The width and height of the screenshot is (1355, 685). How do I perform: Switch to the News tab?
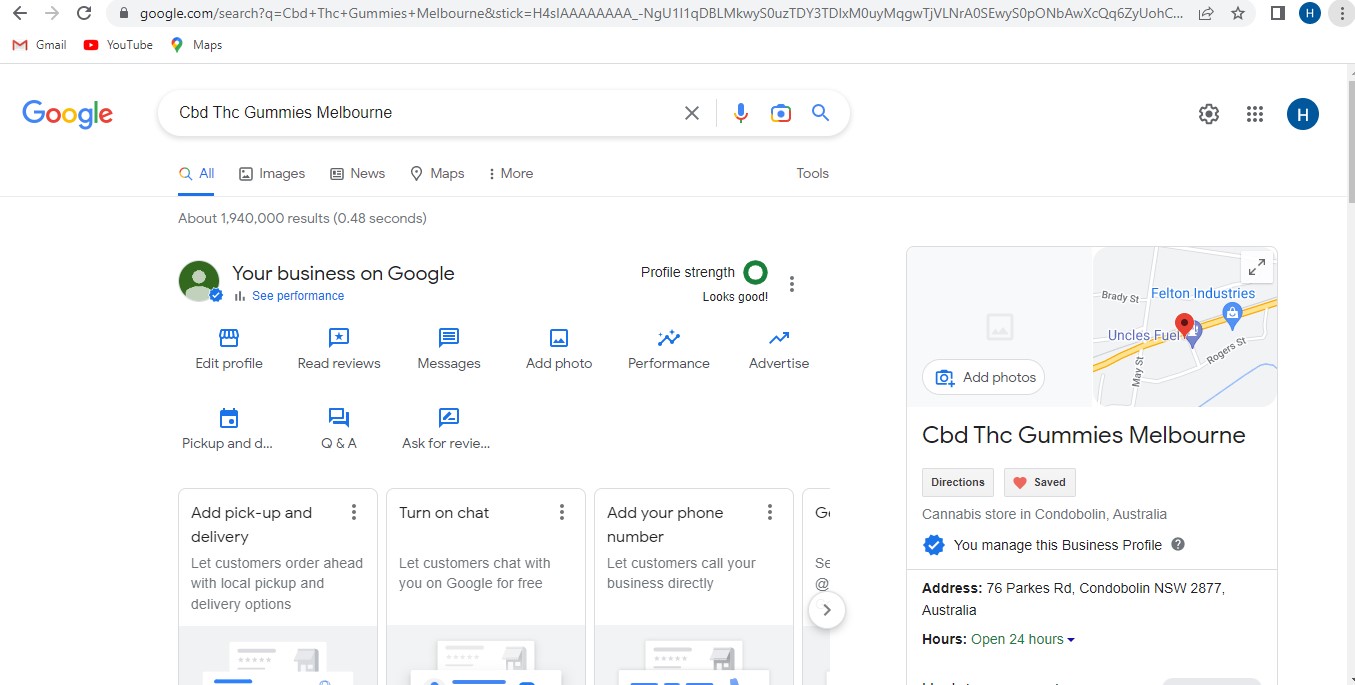pos(357,173)
